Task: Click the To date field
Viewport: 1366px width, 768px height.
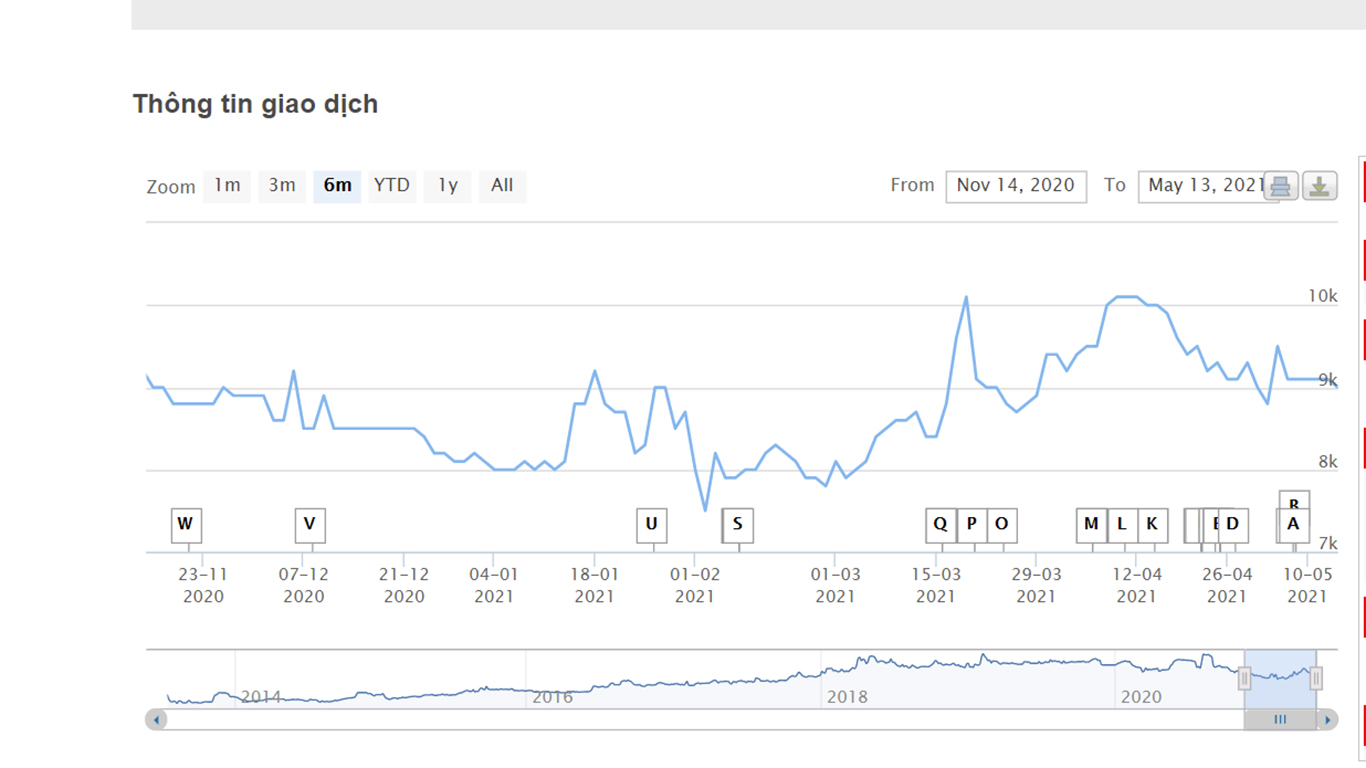Action: (1204, 186)
